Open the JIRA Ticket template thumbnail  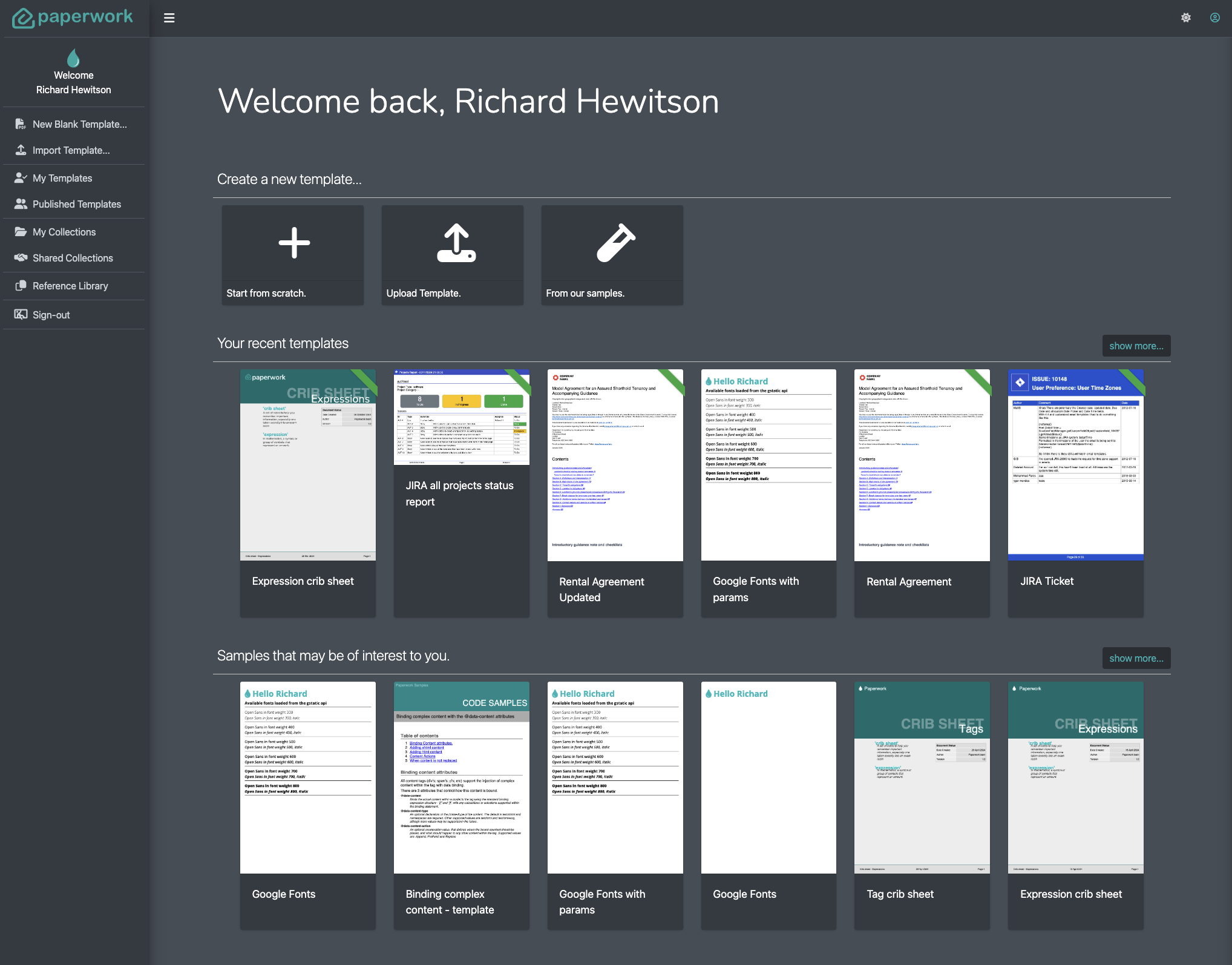1075,465
